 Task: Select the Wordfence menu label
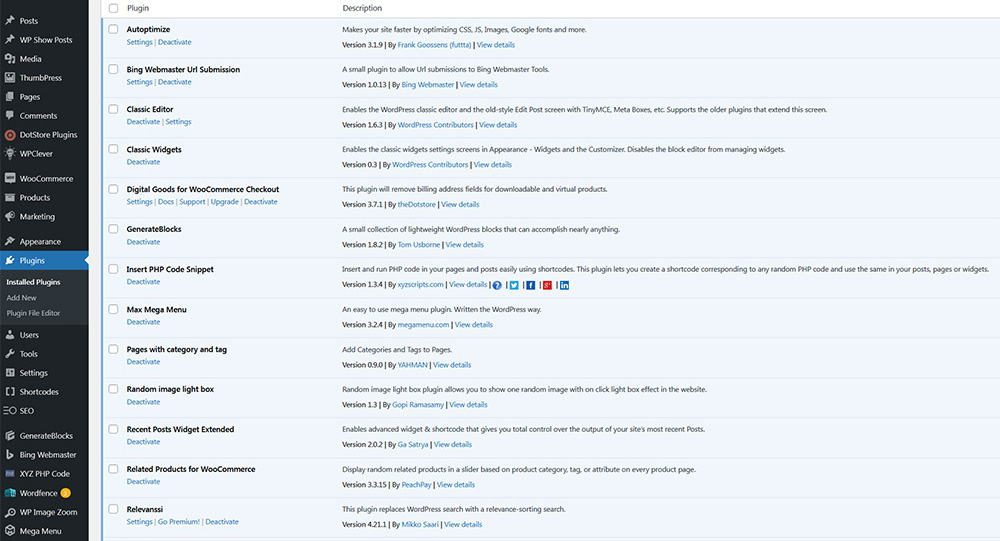pyautogui.click(x=38, y=493)
